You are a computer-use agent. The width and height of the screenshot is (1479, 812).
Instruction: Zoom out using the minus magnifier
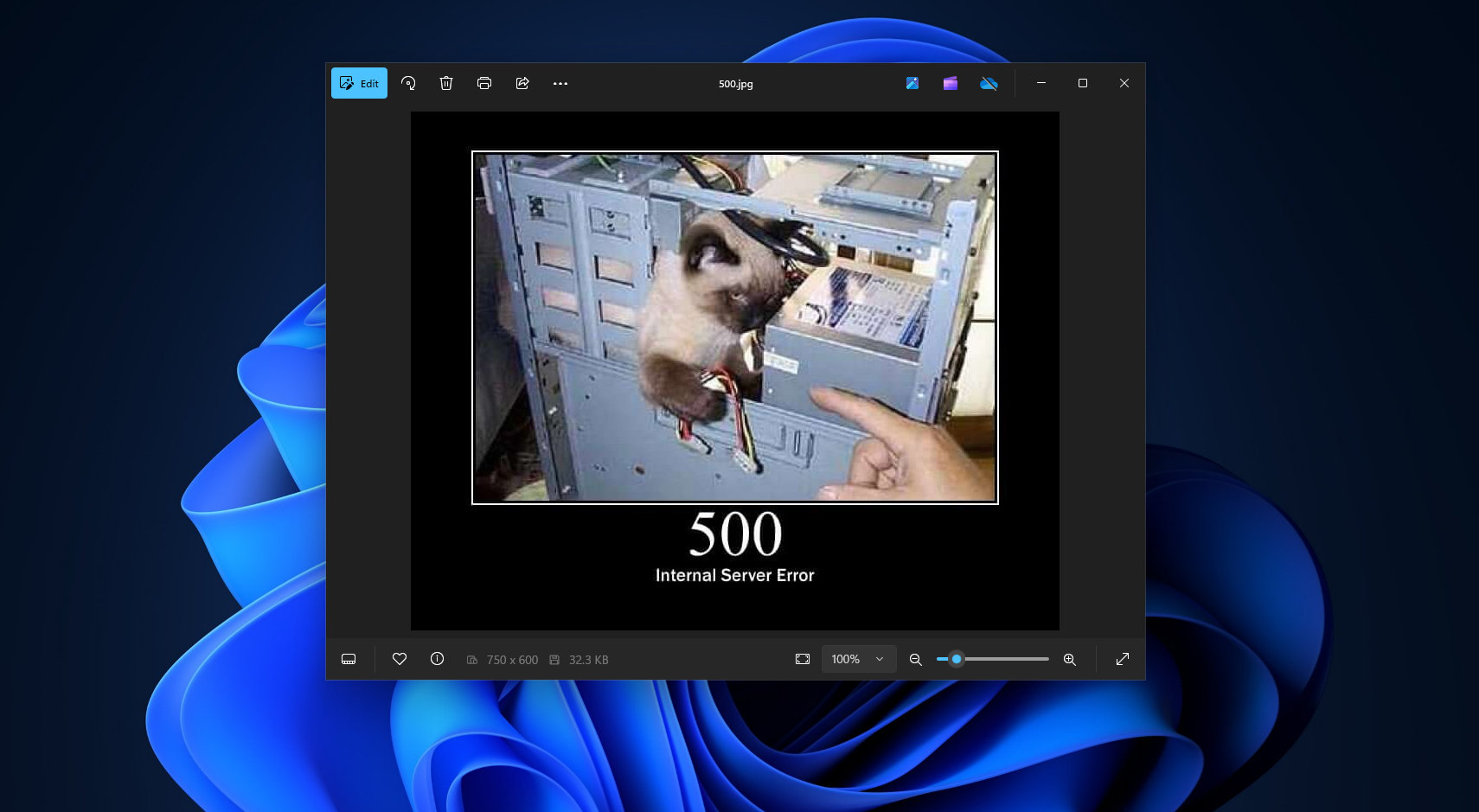tap(915, 659)
